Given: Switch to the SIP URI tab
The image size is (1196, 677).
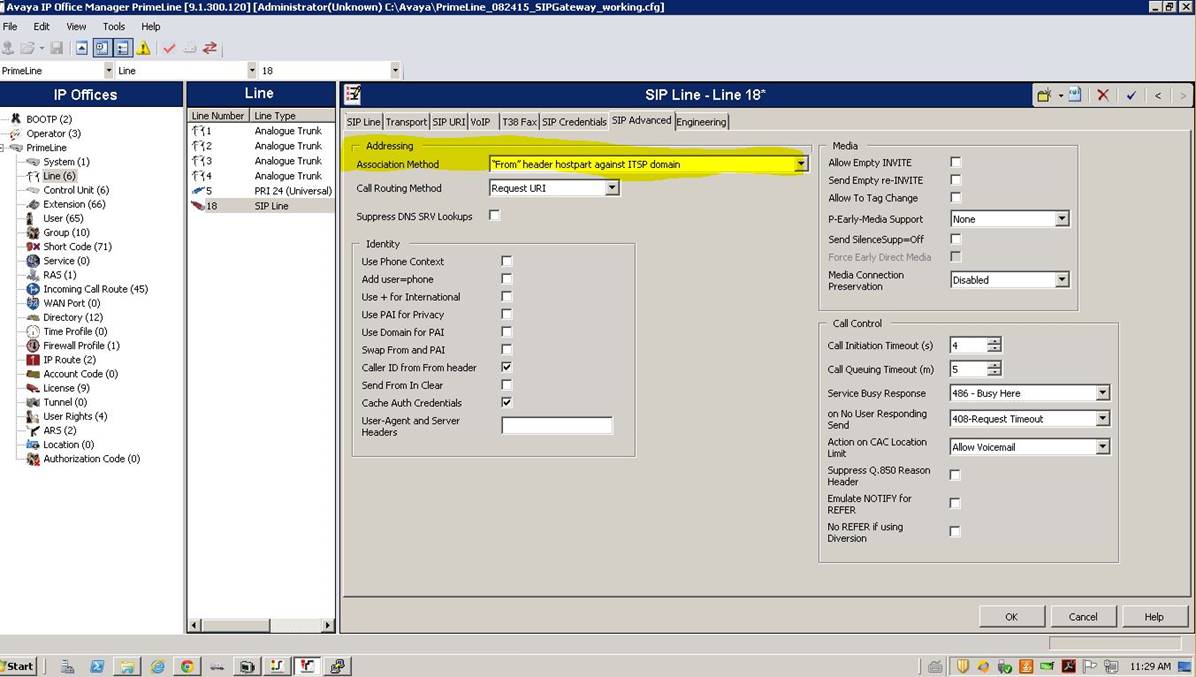Looking at the screenshot, I should [x=449, y=122].
